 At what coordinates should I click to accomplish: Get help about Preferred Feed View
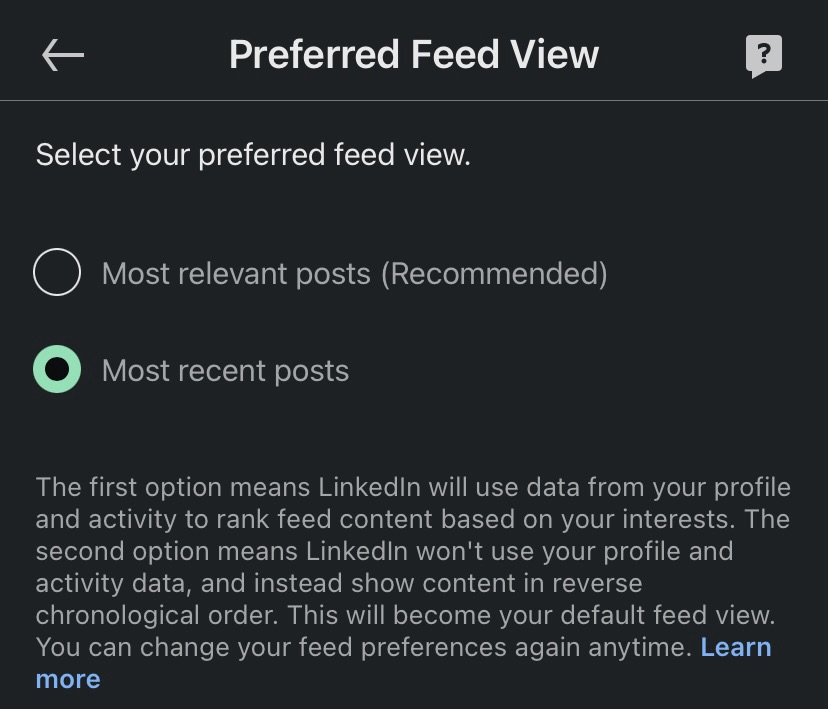click(764, 56)
